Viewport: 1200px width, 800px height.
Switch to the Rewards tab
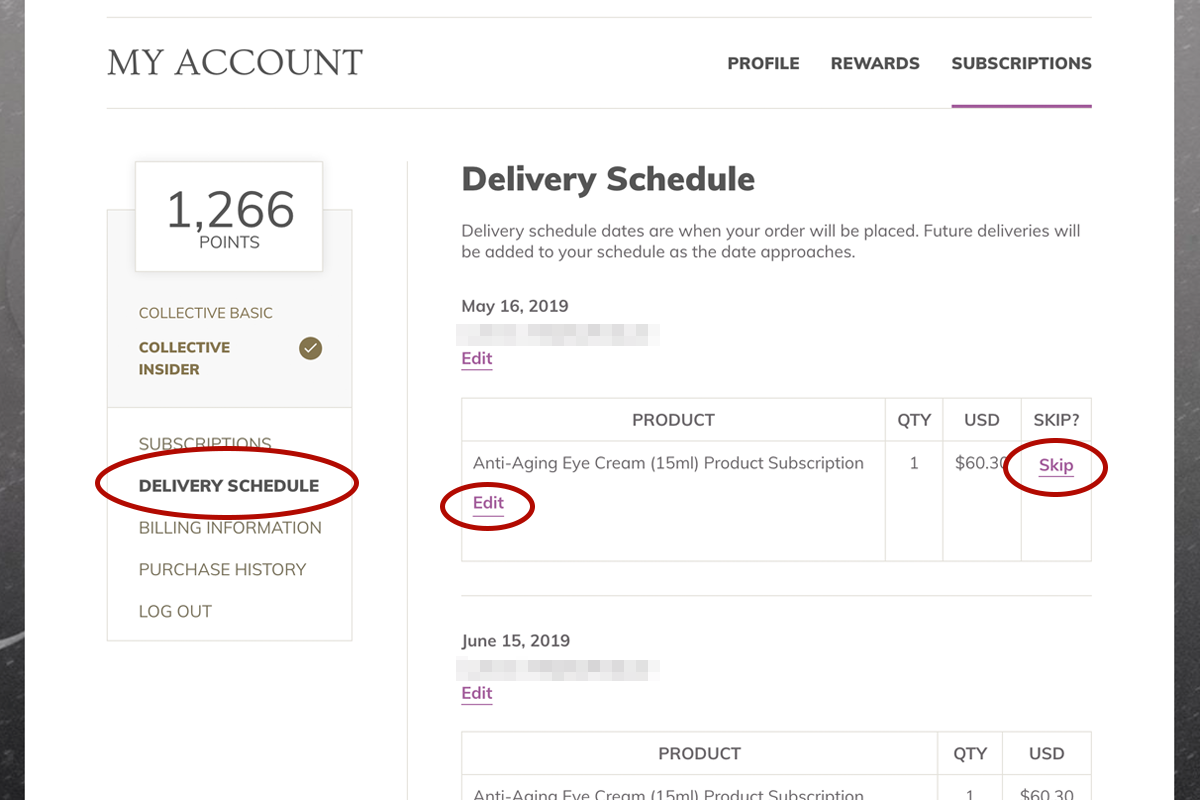pyautogui.click(x=875, y=63)
